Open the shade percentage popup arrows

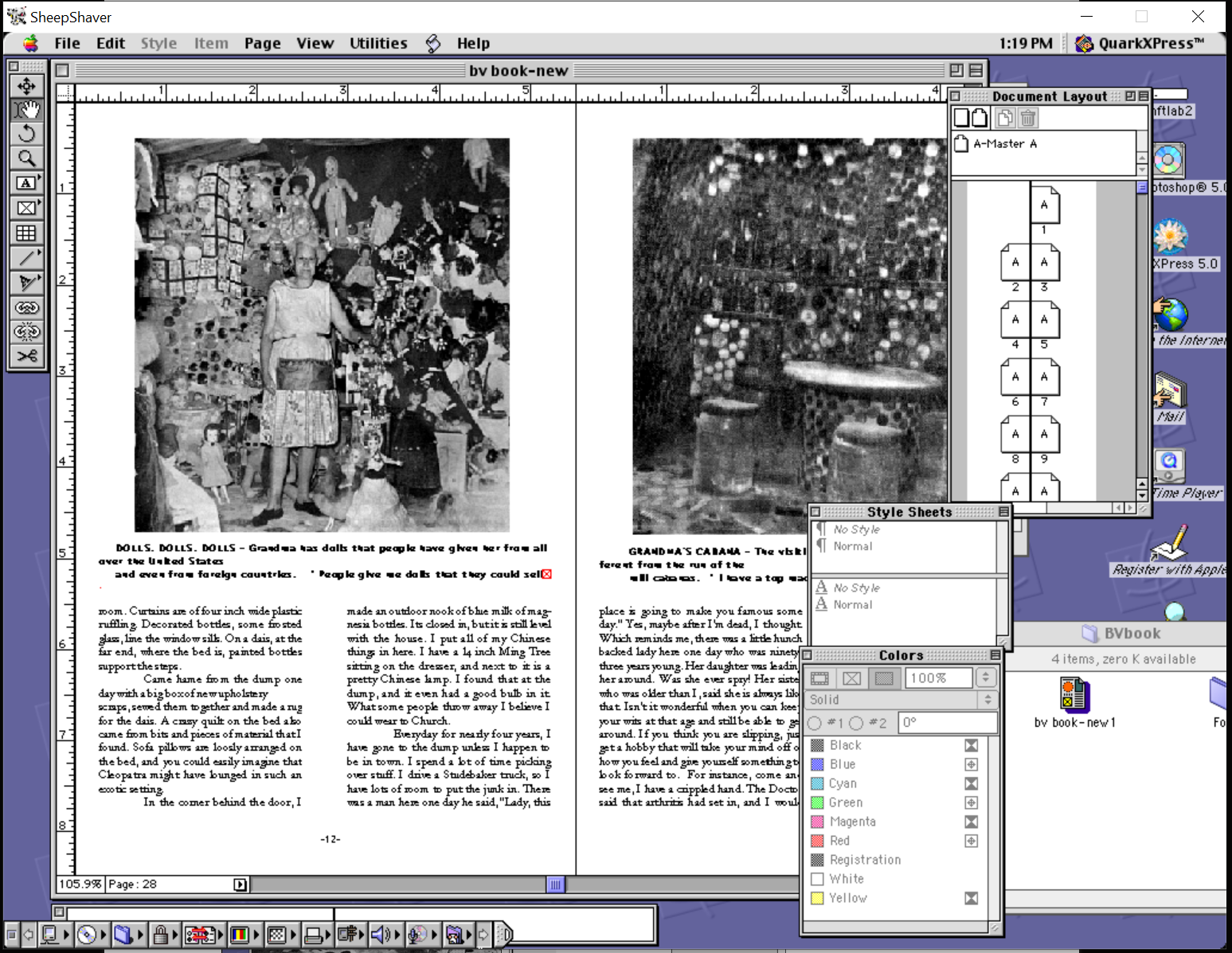986,678
